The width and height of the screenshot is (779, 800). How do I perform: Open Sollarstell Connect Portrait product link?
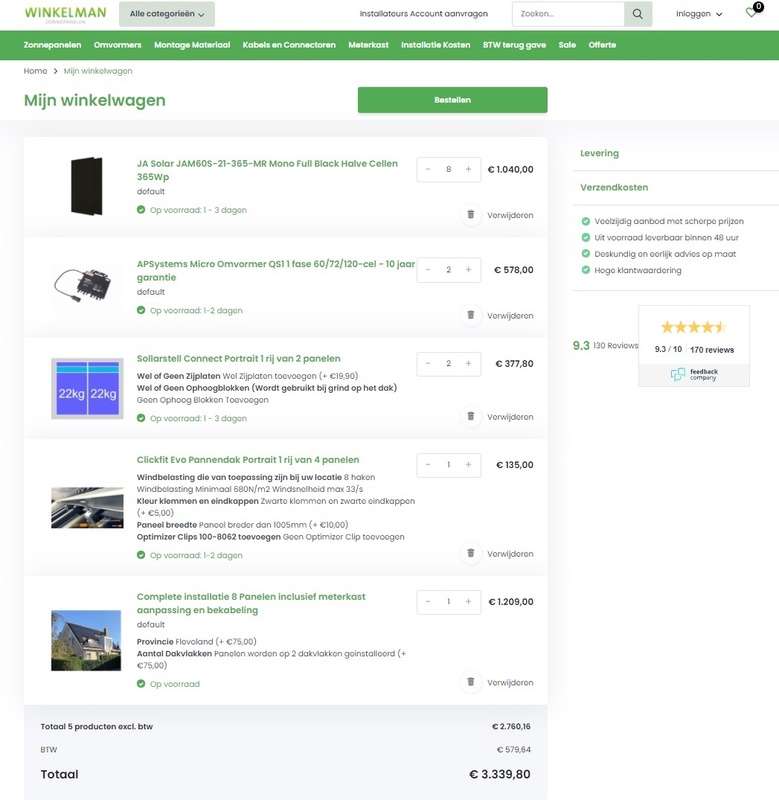[238, 359]
